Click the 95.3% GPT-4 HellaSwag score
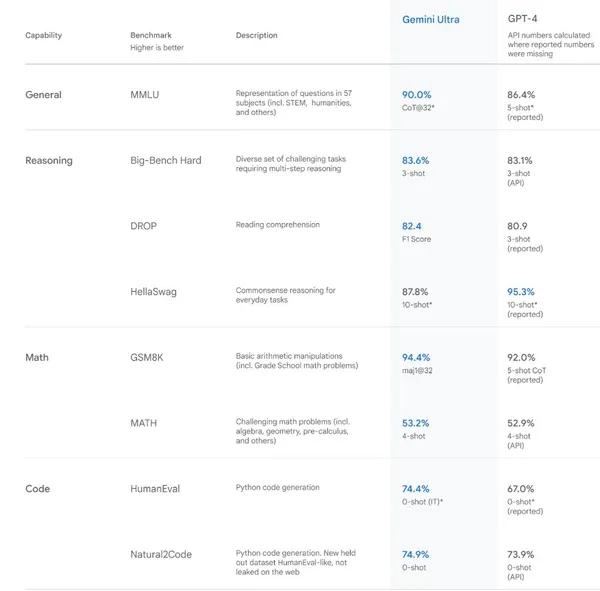Image resolution: width=600 pixels, height=591 pixels. (x=521, y=292)
